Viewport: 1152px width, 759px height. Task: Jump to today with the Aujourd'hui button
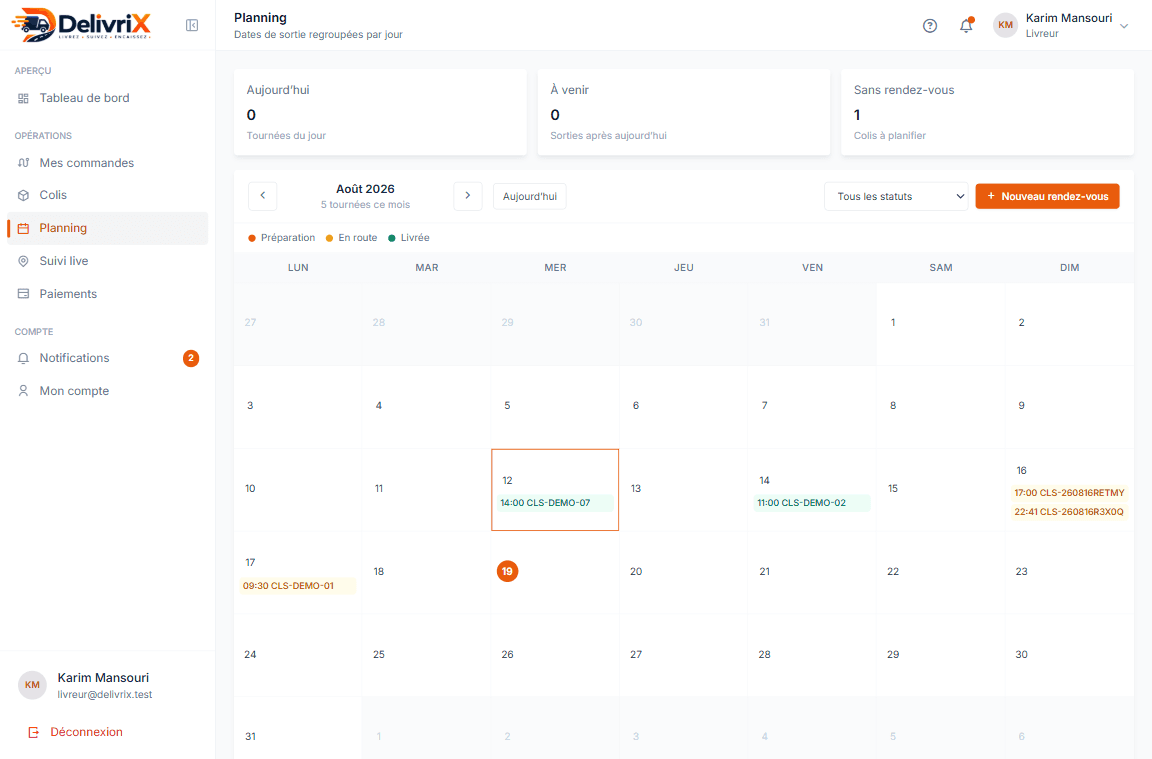(530, 196)
